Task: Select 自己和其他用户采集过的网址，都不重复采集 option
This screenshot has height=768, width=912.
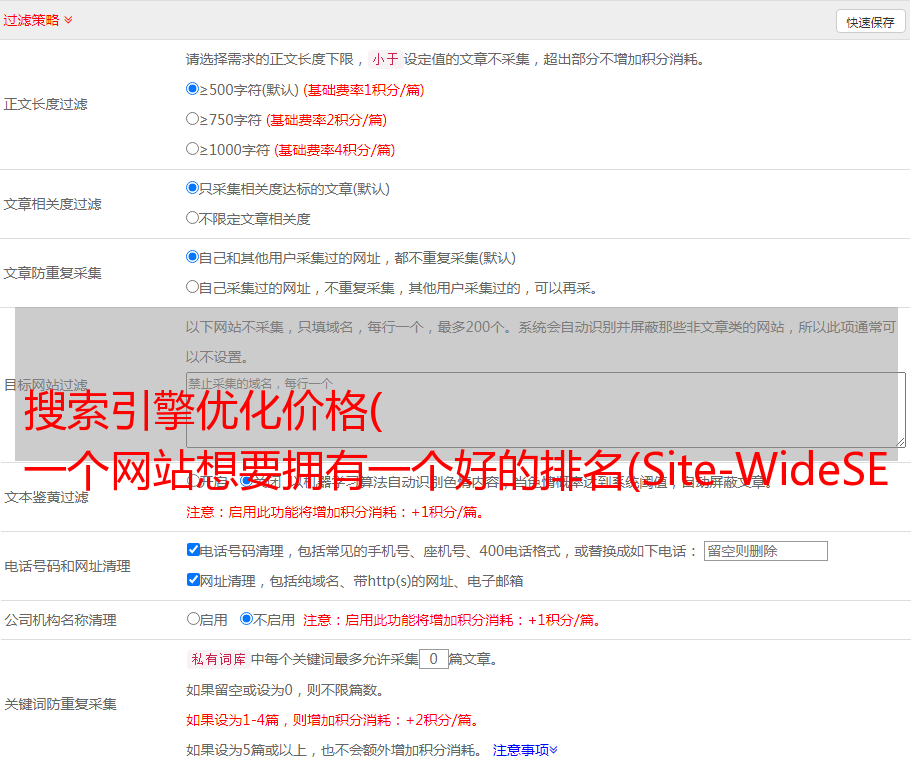Action: (192, 257)
